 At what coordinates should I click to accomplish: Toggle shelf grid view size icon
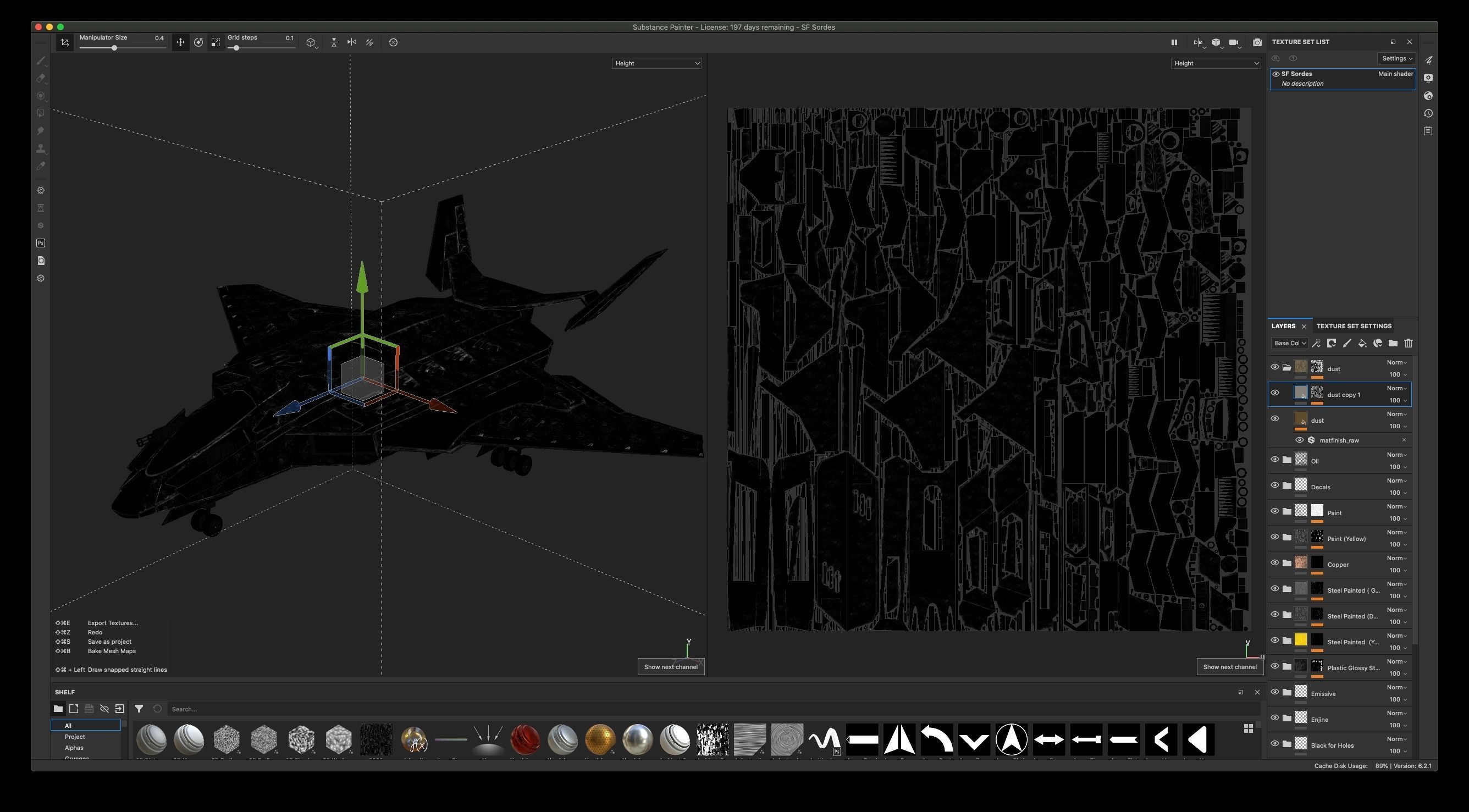coord(1249,729)
